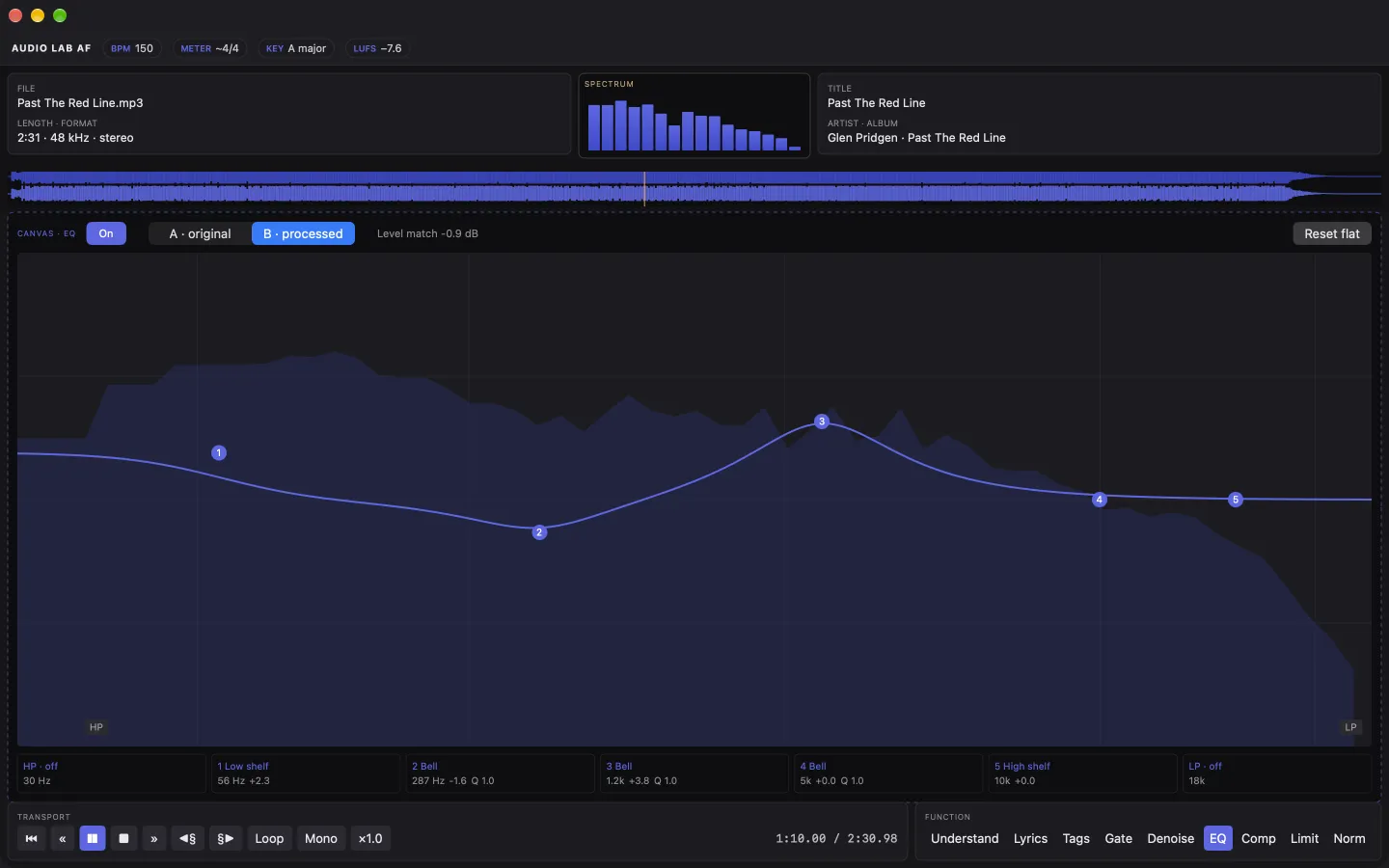Open the LP · off 18k band
This screenshot has width=1389, height=868.
(x=1277, y=773)
